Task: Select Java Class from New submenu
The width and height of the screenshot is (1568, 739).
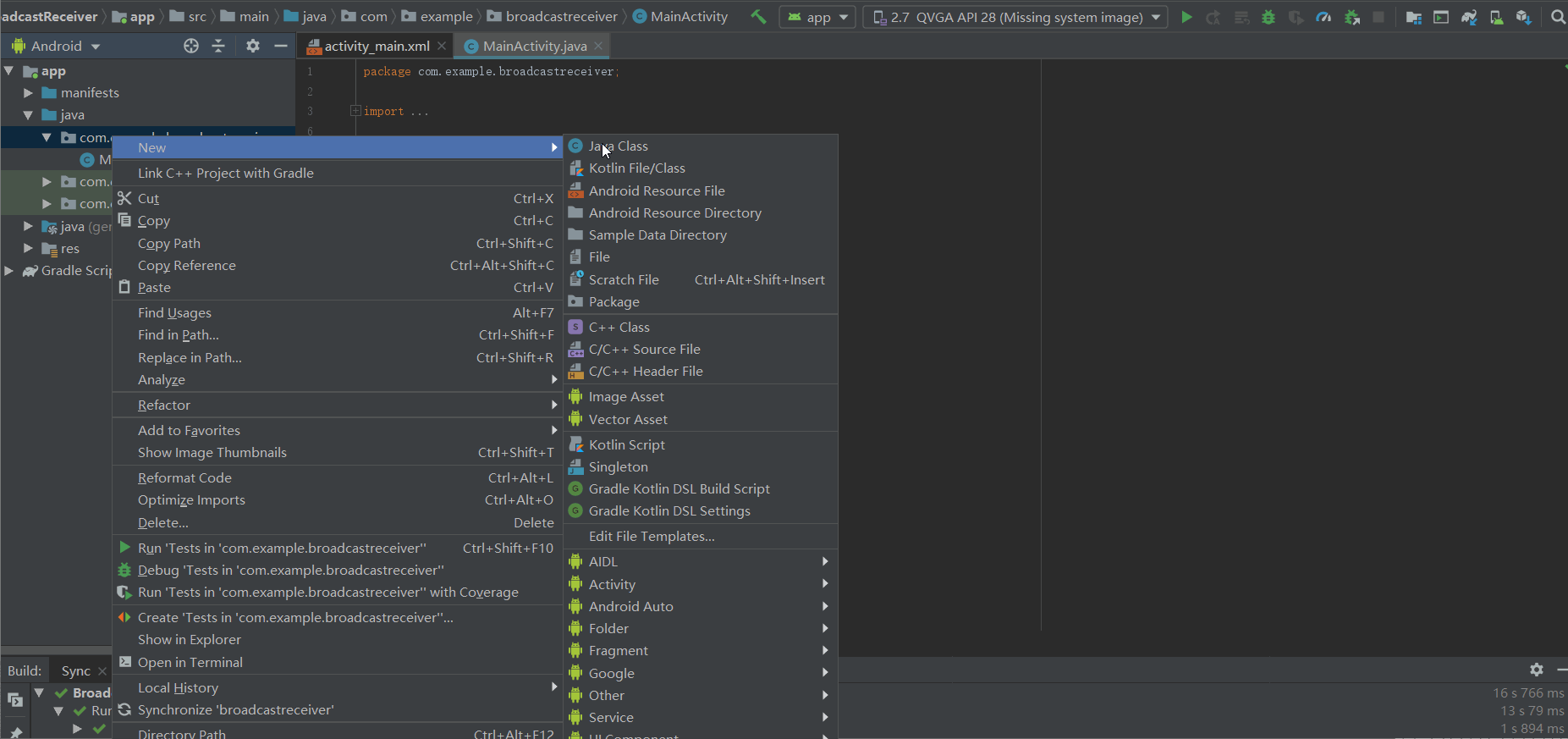Action: [x=701, y=146]
